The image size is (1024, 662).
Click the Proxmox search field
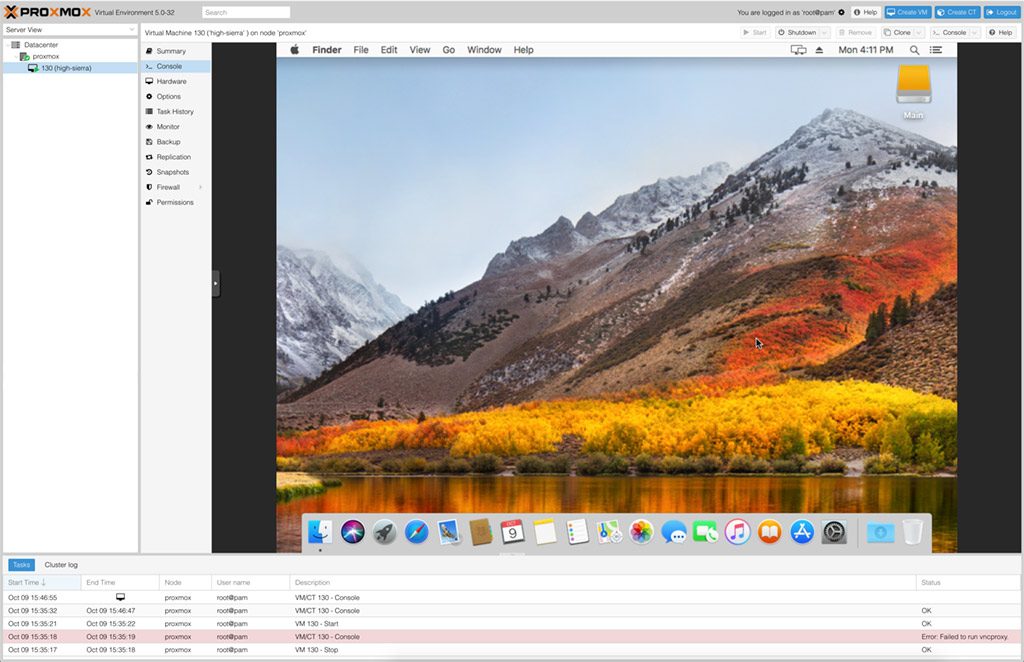pos(246,12)
